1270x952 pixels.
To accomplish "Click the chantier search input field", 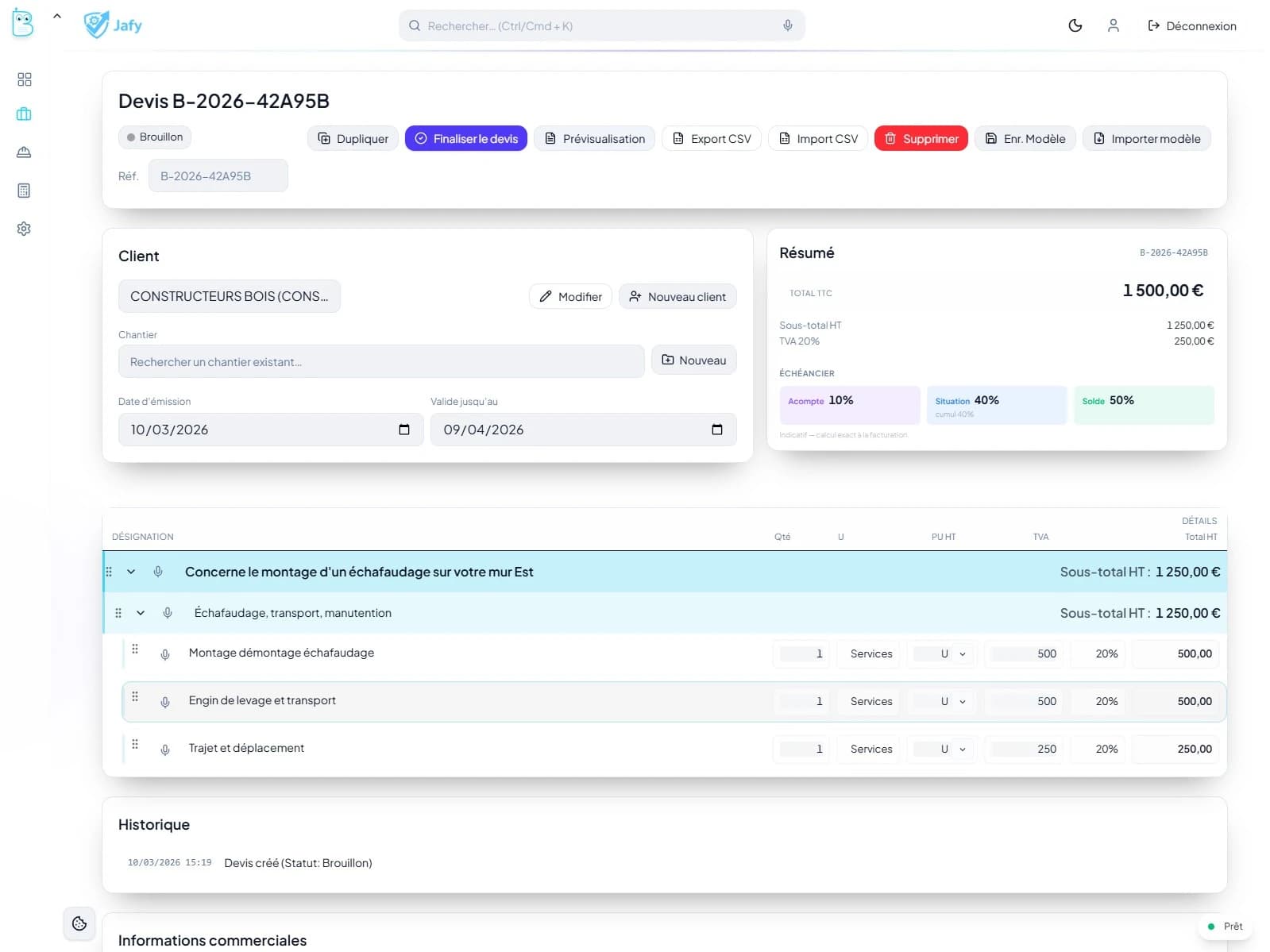I will point(380,362).
